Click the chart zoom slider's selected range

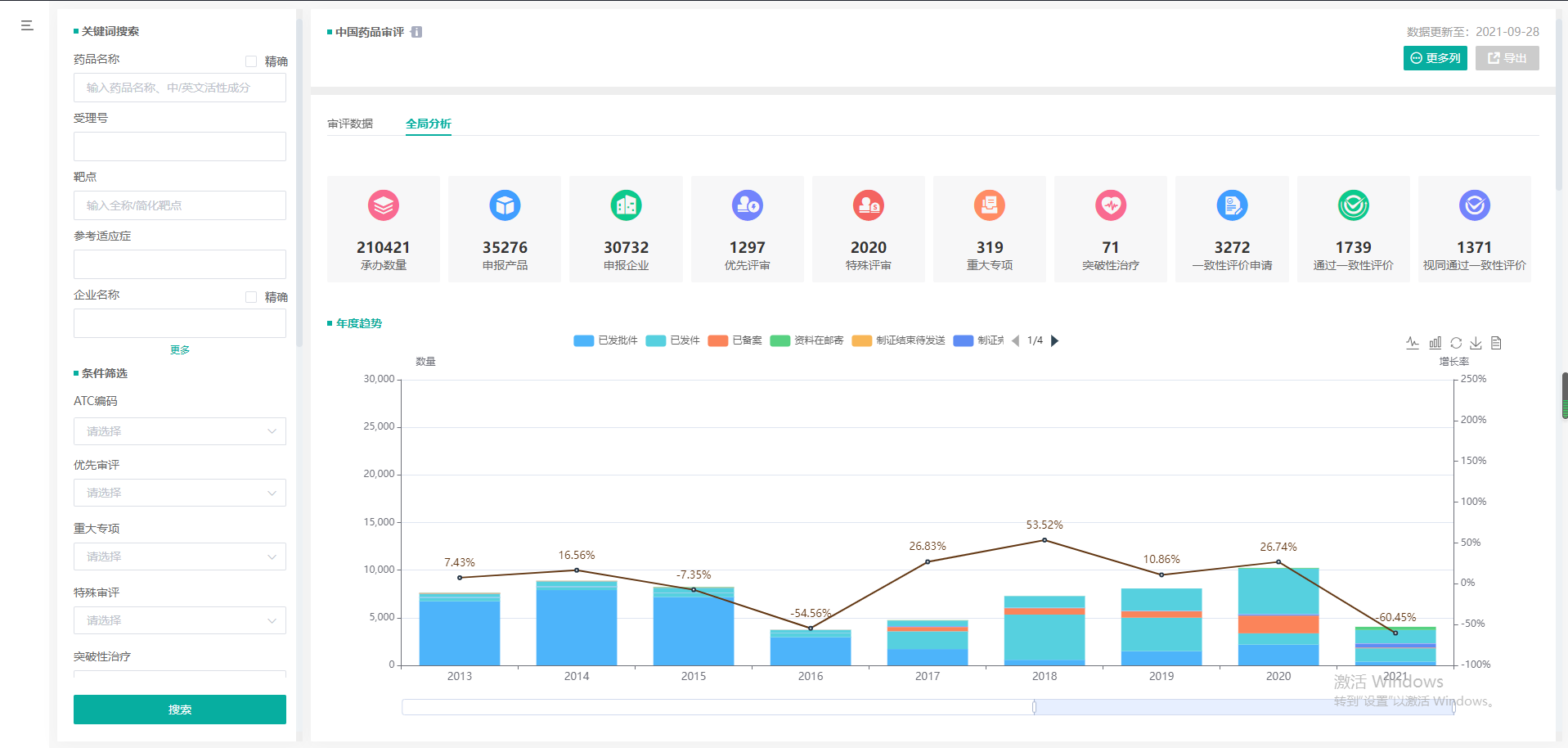1244,707
